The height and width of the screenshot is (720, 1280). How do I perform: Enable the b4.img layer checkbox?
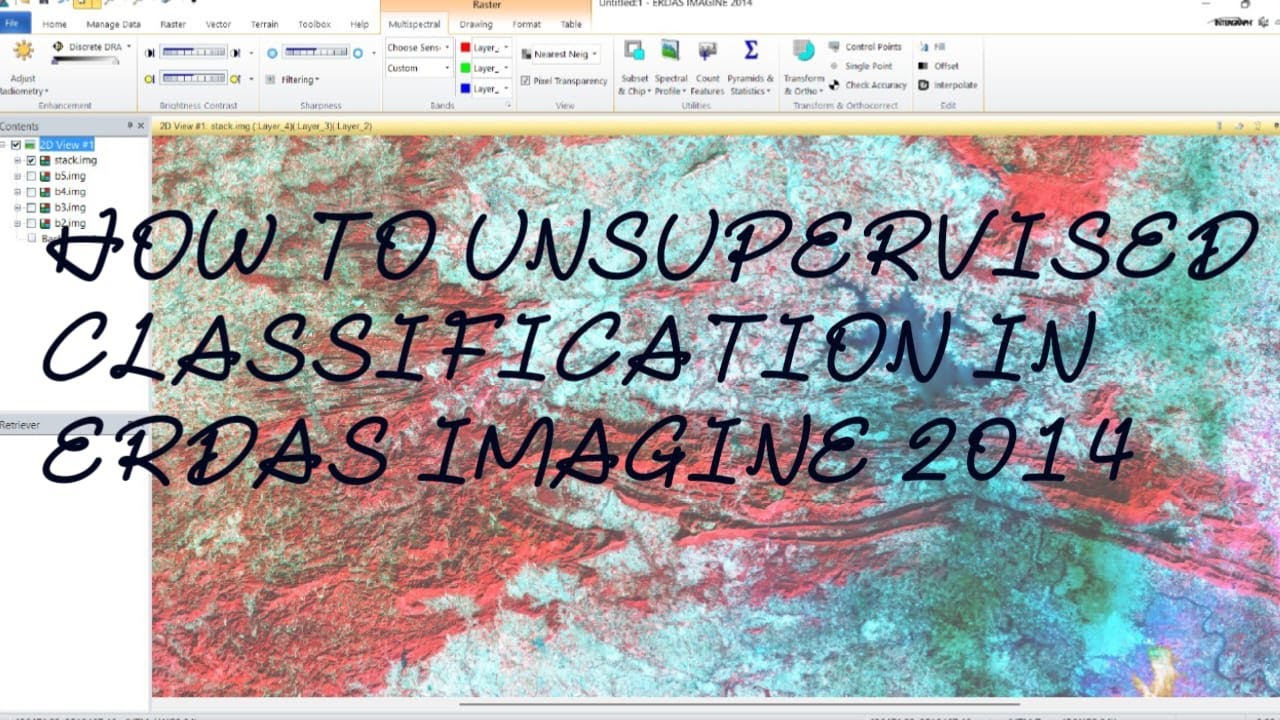click(x=31, y=192)
